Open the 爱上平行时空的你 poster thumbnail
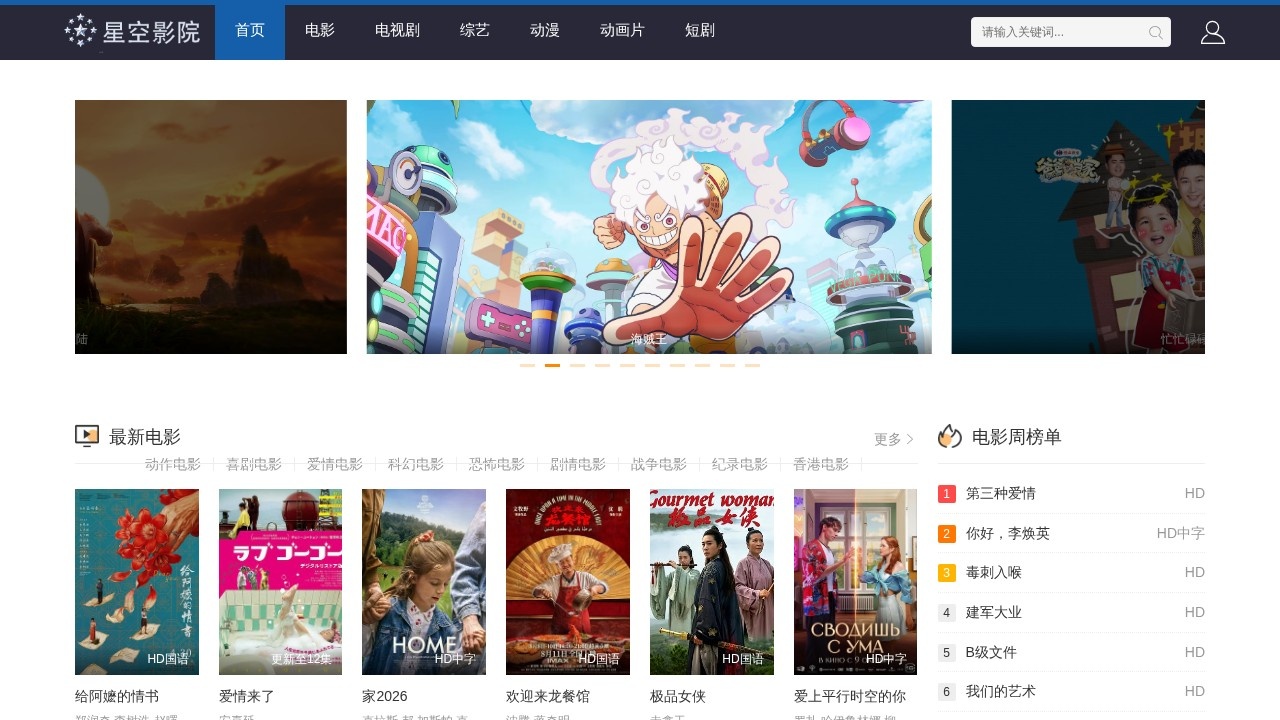This screenshot has width=1280, height=720. point(855,582)
